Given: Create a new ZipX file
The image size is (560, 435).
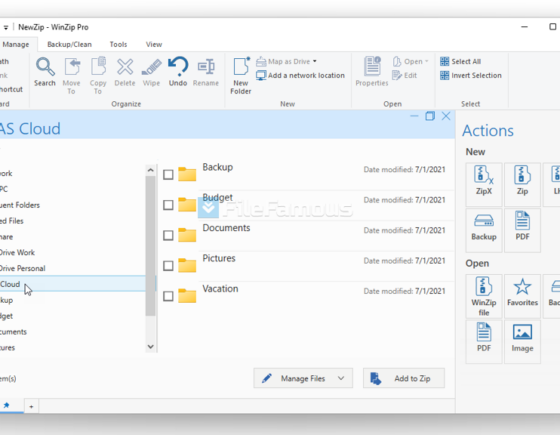Looking at the screenshot, I should click(484, 184).
